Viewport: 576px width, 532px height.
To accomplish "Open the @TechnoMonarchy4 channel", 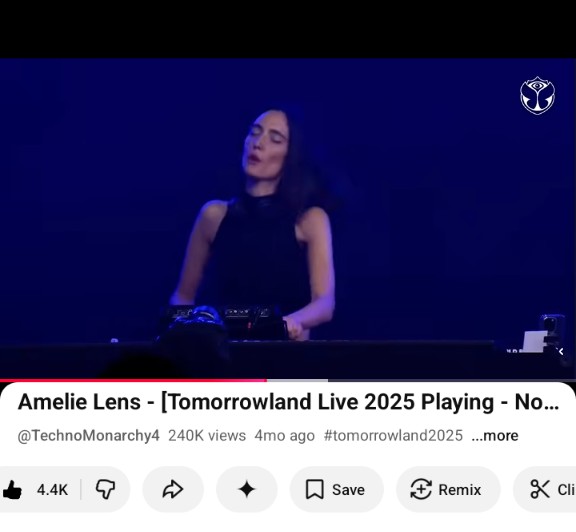I will tap(89, 436).
